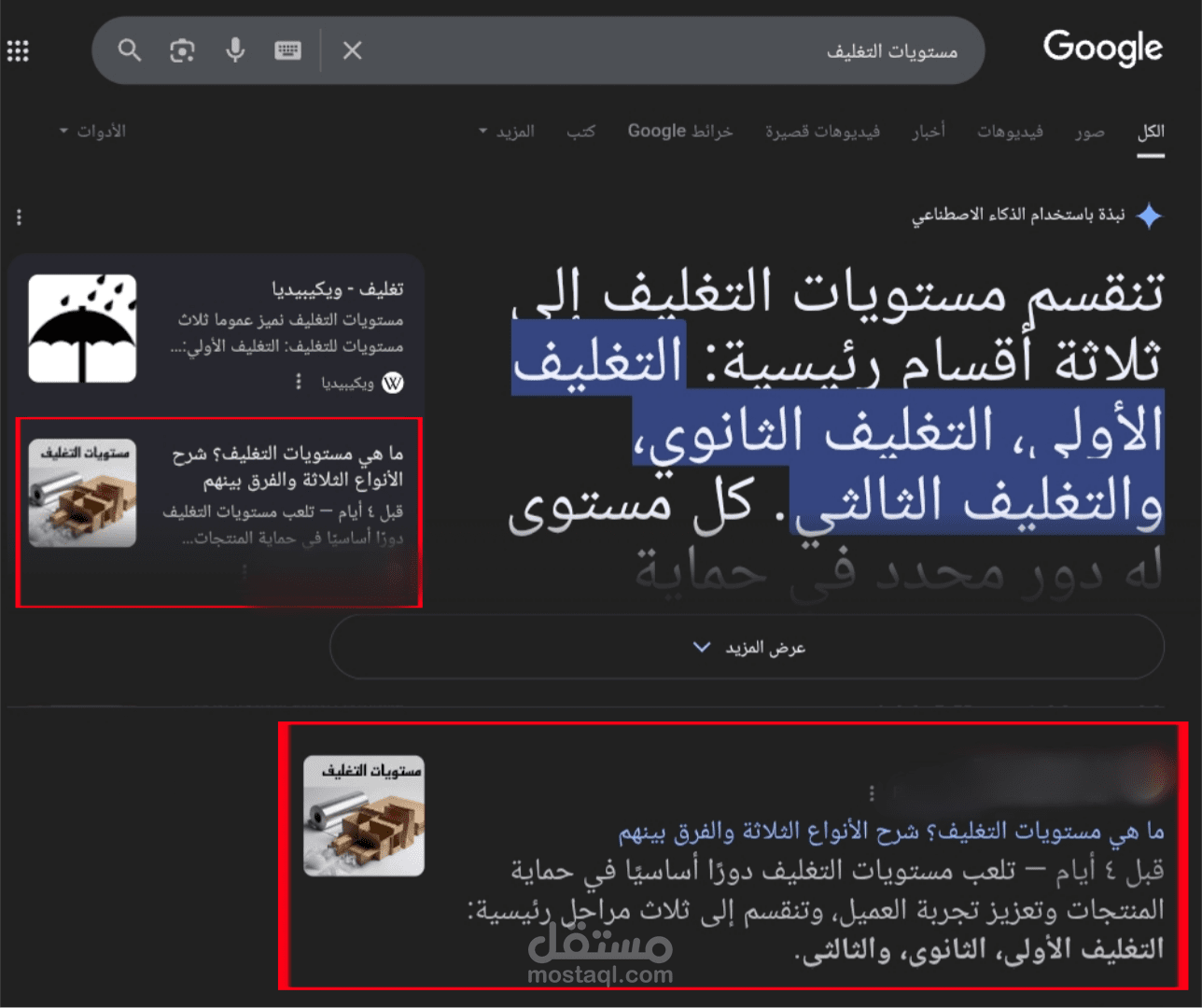Click the نبذة باستخدام الذكاء الاصطناعي label
The height and width of the screenshot is (1008, 1202).
pyautogui.click(x=1017, y=216)
